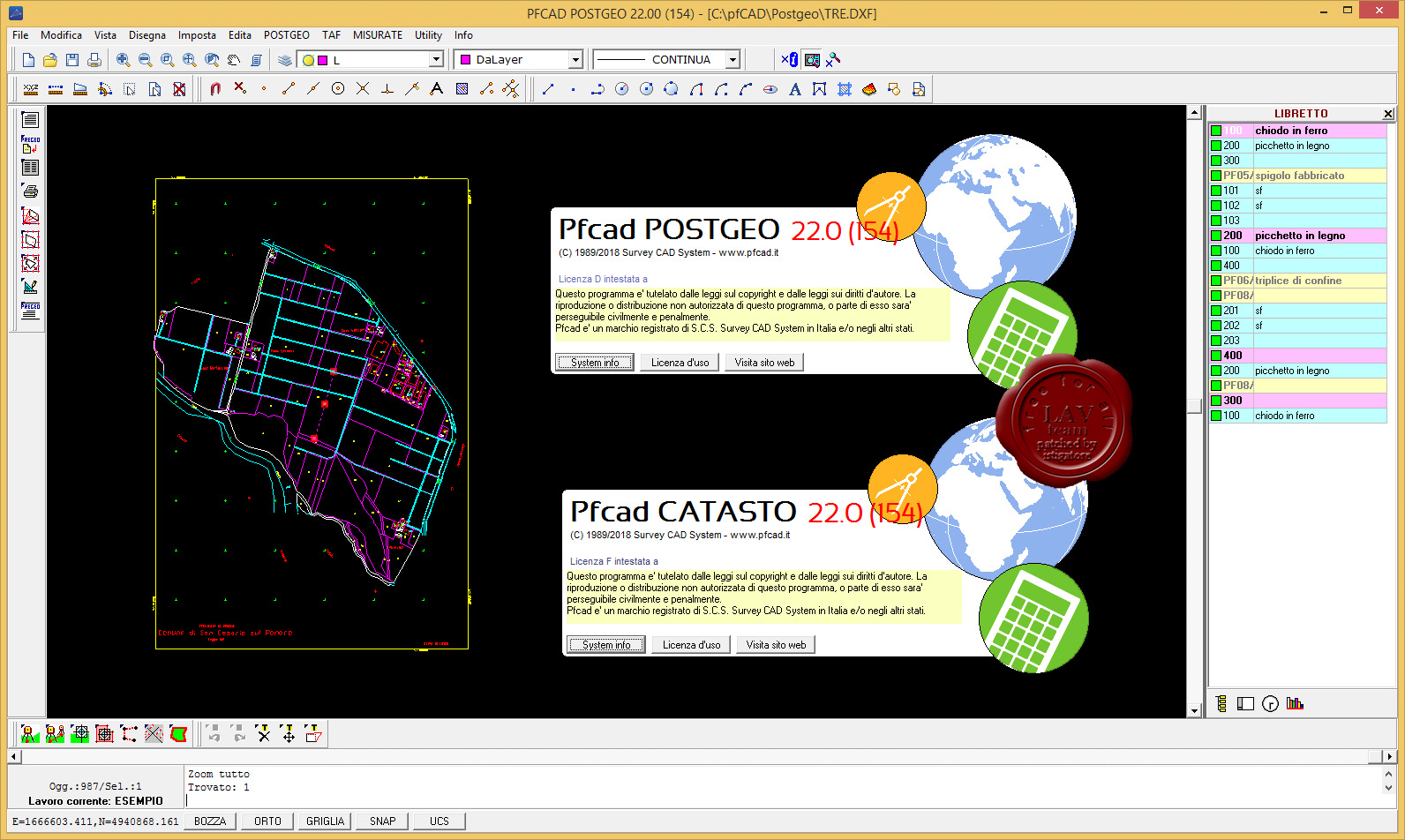Toggle BOZZA mode in status bar

[x=210, y=821]
